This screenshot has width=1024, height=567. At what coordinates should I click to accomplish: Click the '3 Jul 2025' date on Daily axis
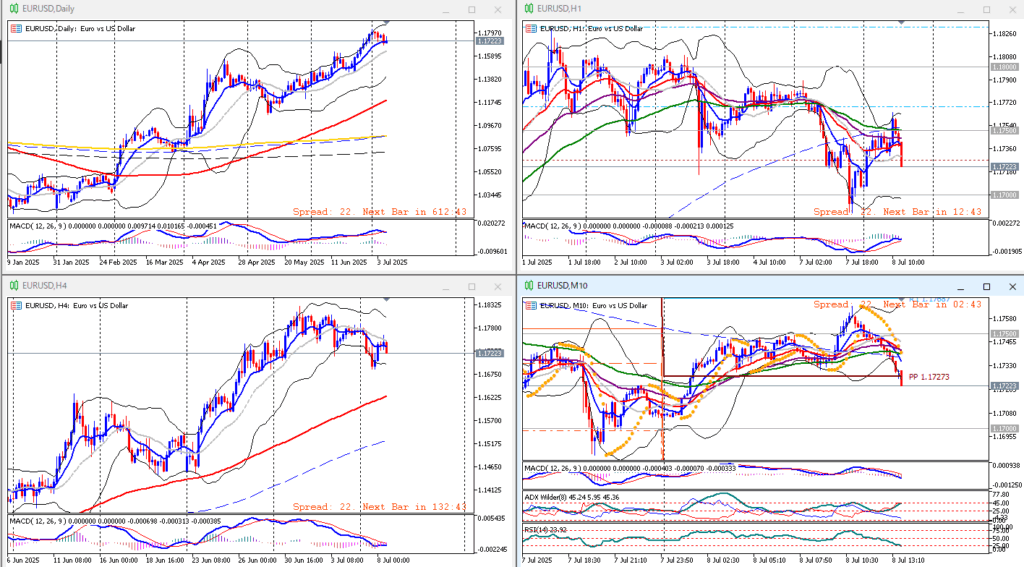391,263
